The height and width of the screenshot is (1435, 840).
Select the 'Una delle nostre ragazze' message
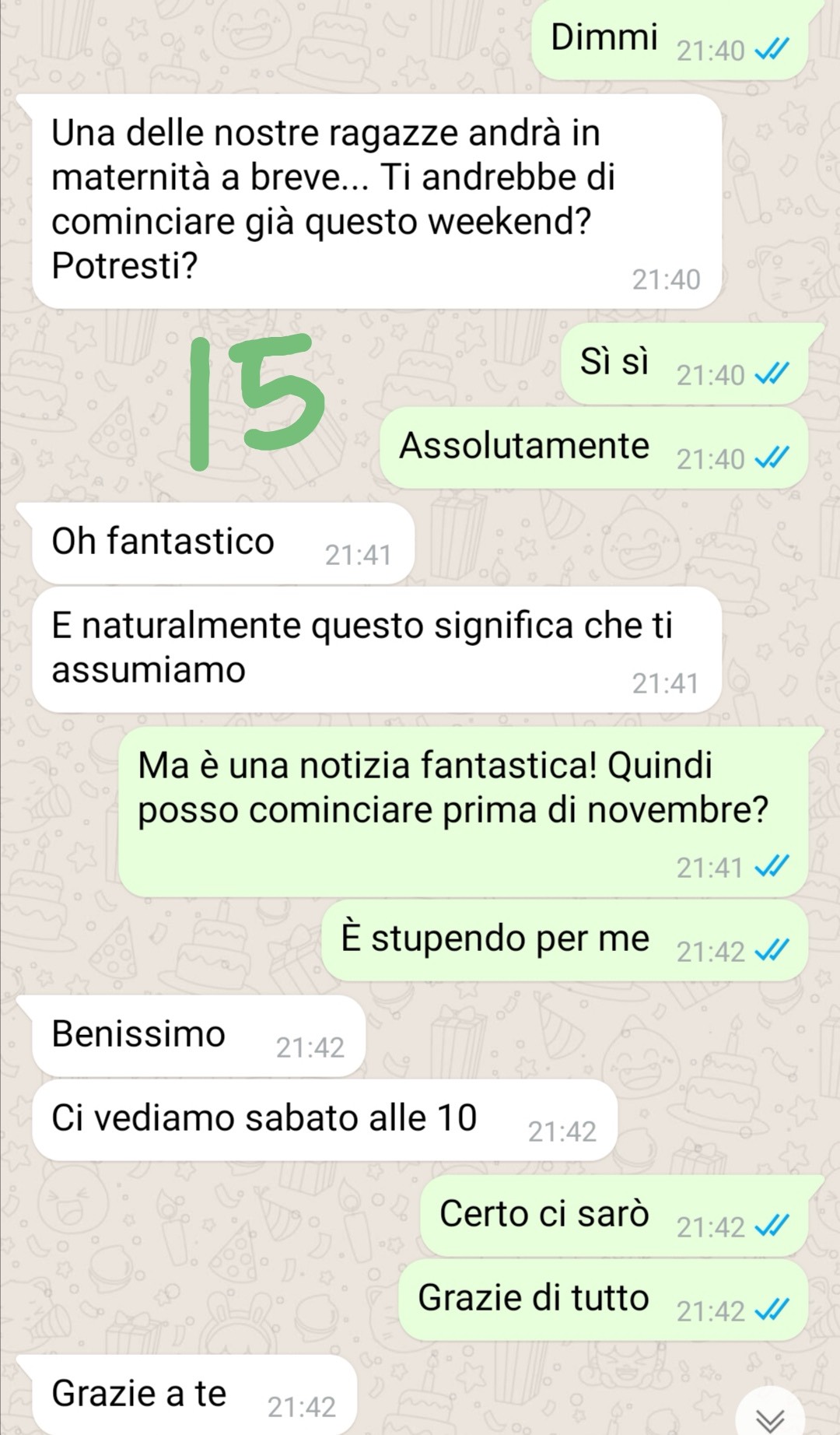pyautogui.click(x=376, y=202)
